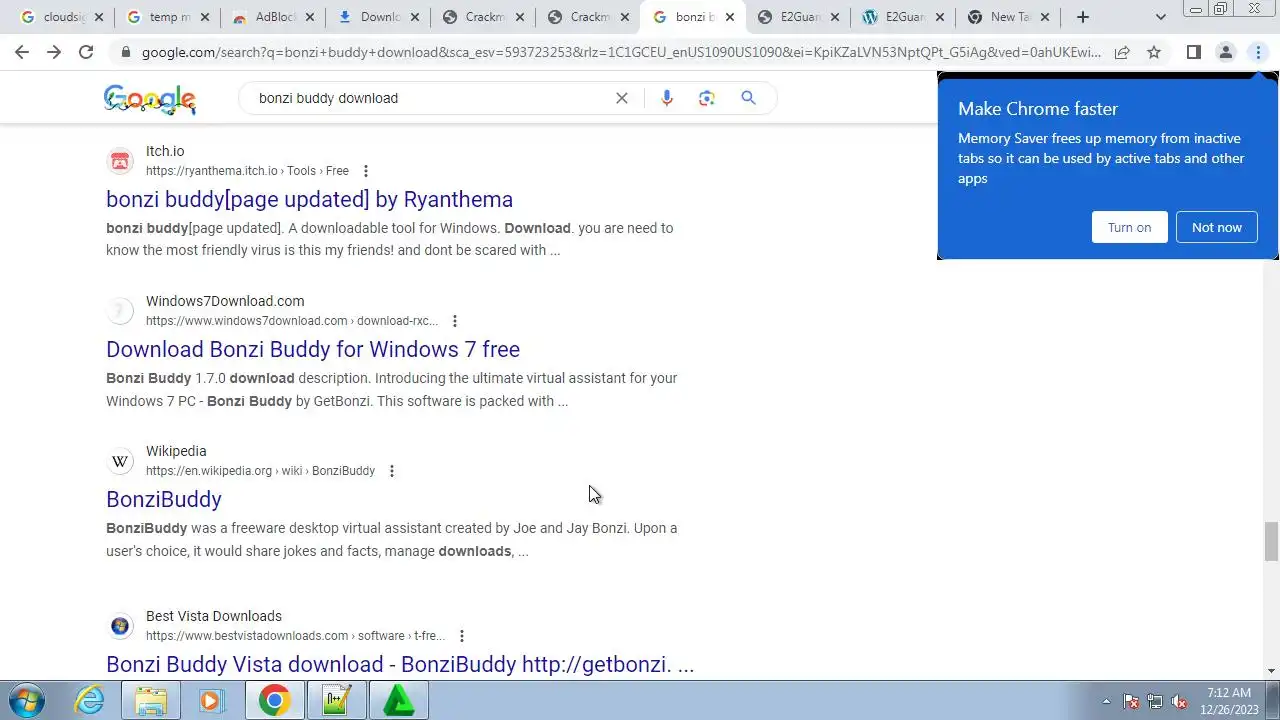Select the Chrome icon in the taskbar
Viewport: 1280px width, 720px height.
pos(274,701)
